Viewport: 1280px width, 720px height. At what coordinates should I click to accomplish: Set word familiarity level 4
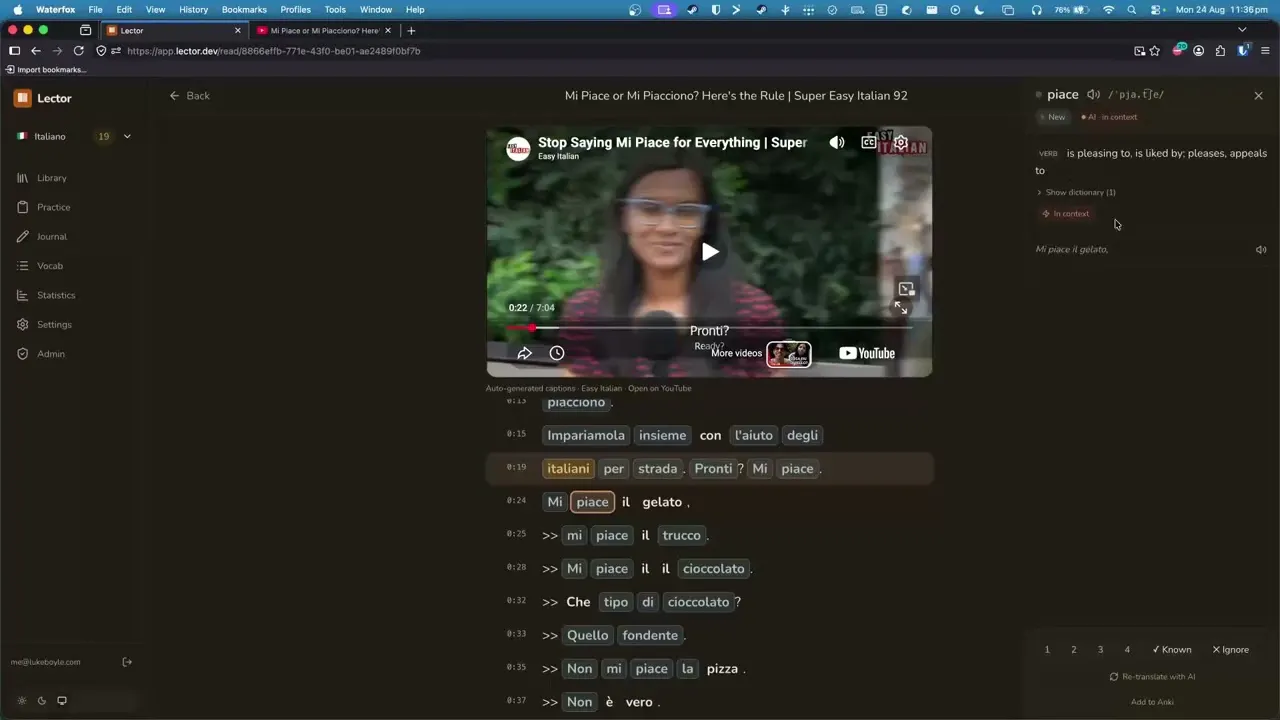click(x=1127, y=650)
